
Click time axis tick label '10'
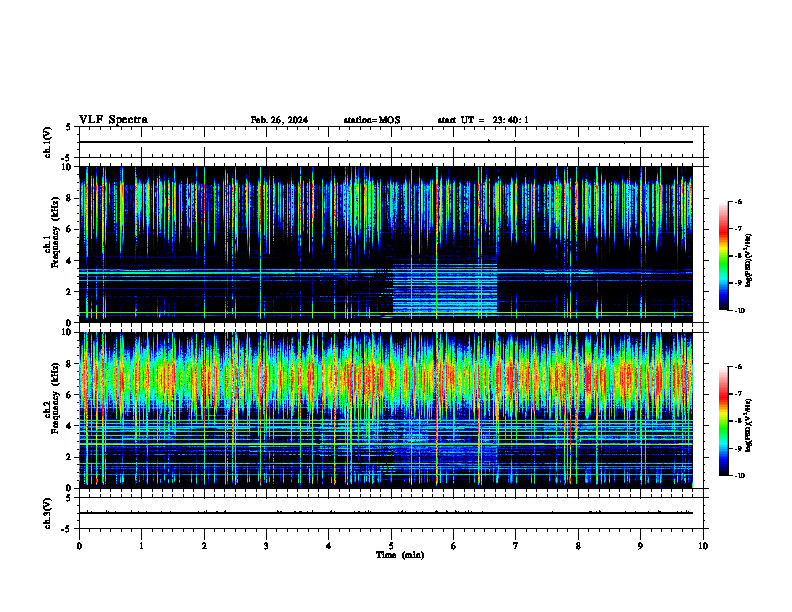703,546
